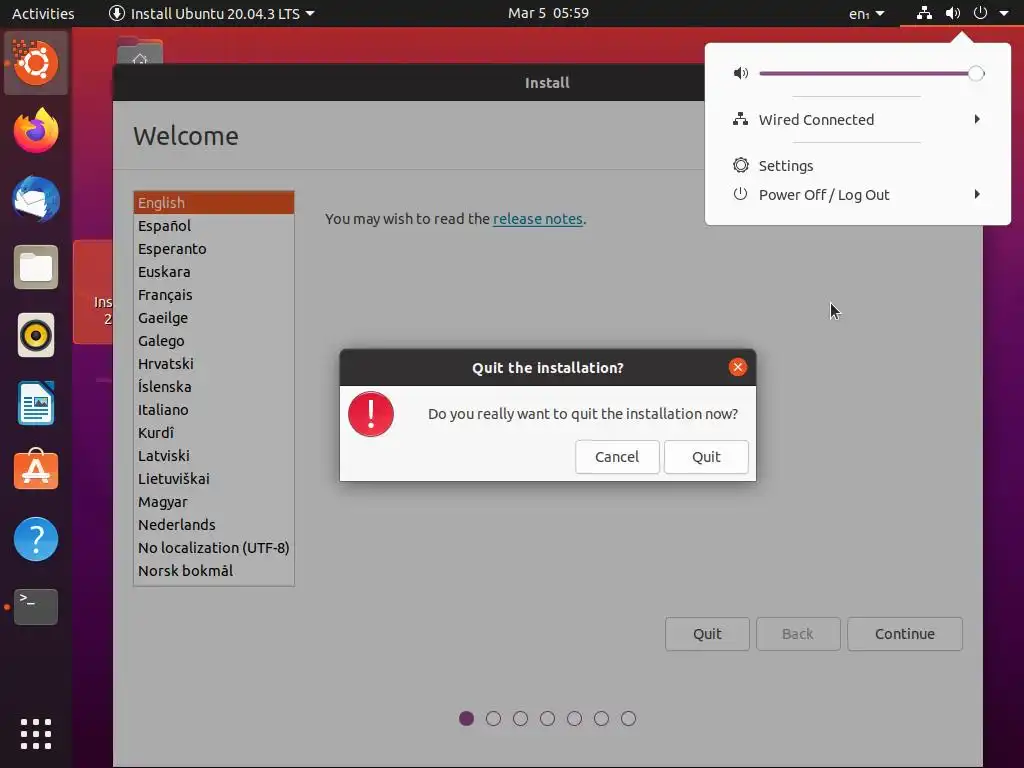The width and height of the screenshot is (1024, 768).
Task: Open the Files manager dock icon
Action: point(36,267)
